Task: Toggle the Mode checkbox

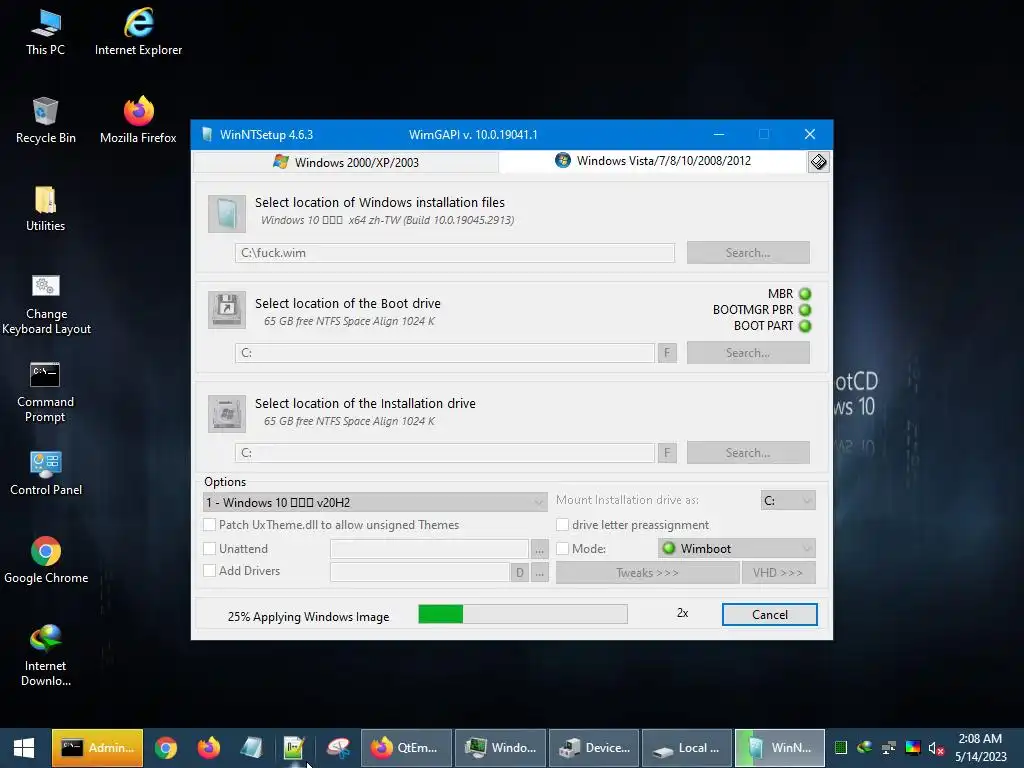Action: click(x=562, y=549)
